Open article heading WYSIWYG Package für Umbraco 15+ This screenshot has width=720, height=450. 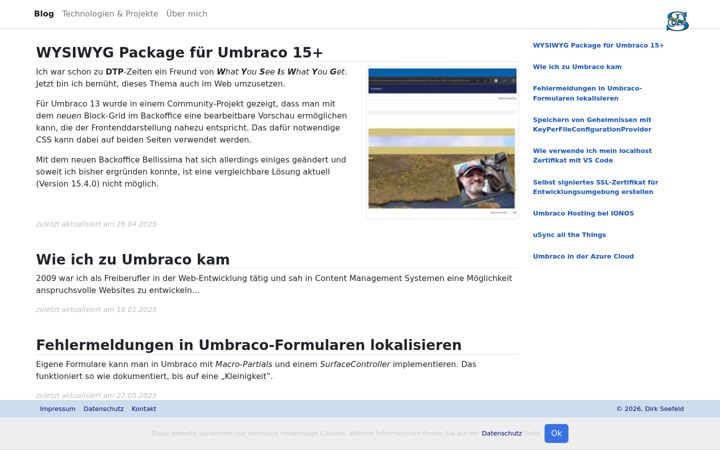[x=180, y=52]
